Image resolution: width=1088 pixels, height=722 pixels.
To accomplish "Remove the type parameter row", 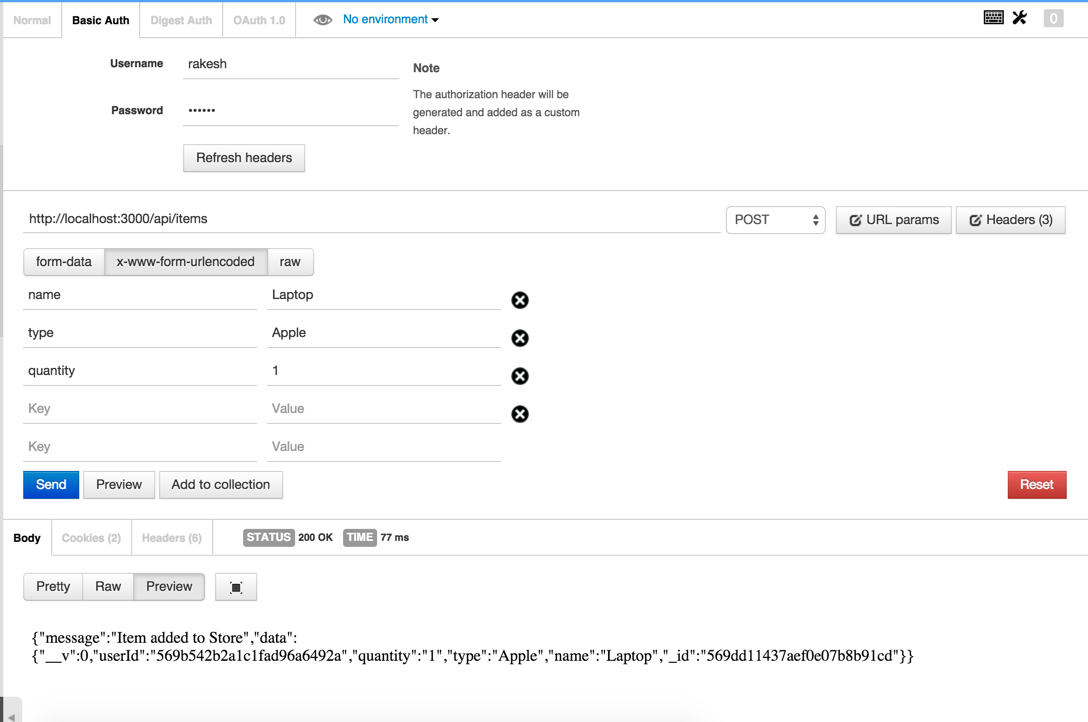I will (x=520, y=338).
